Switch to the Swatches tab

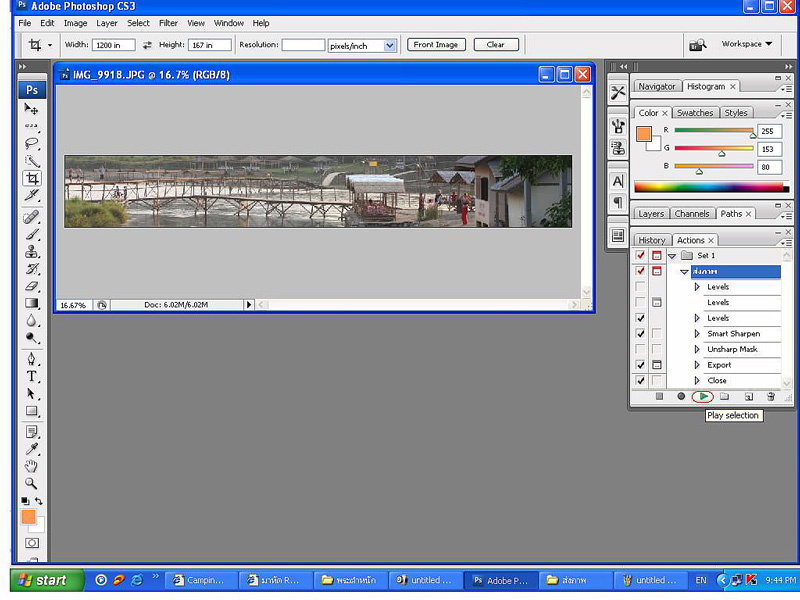(694, 113)
